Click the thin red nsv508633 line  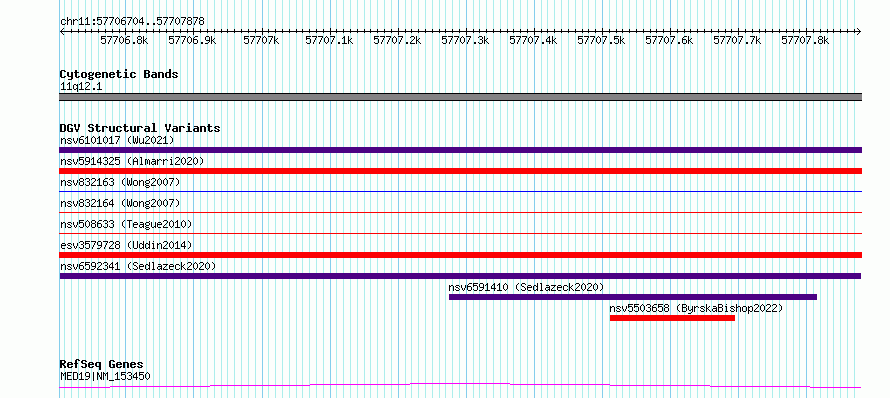[460, 233]
